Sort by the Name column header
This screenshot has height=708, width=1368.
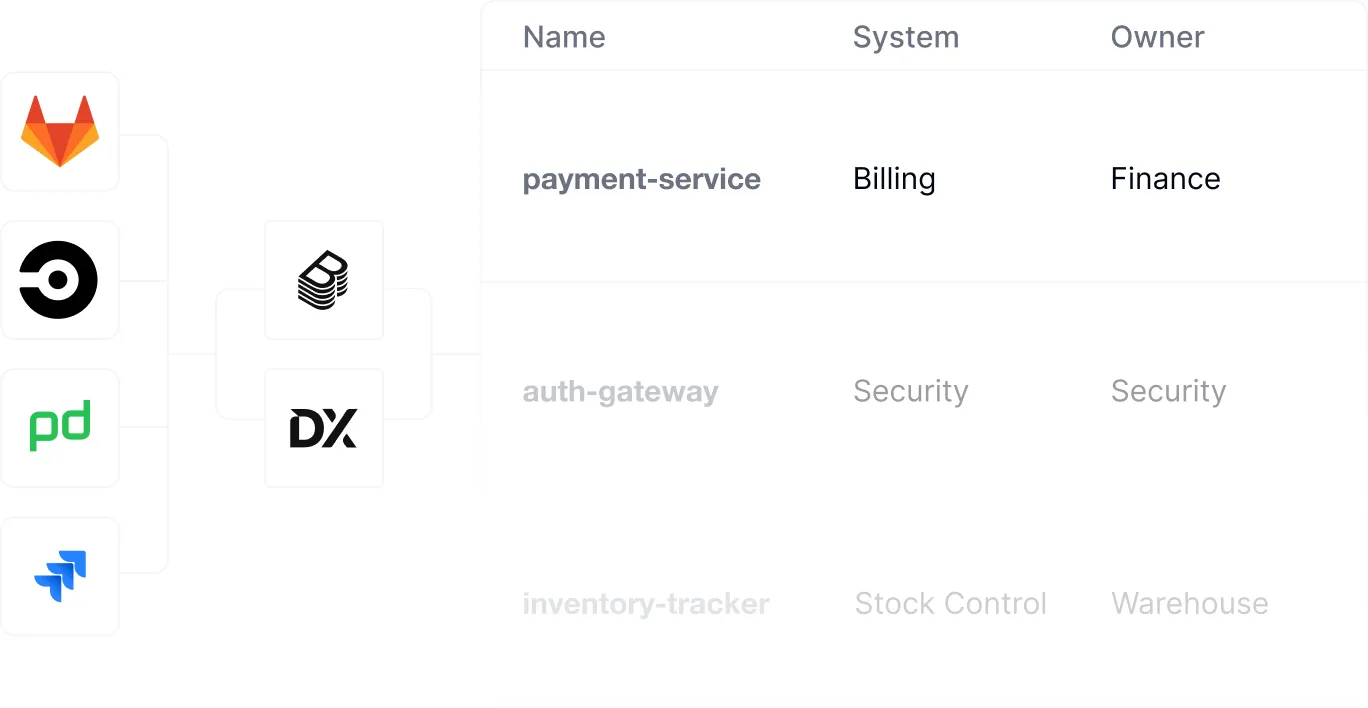(564, 38)
